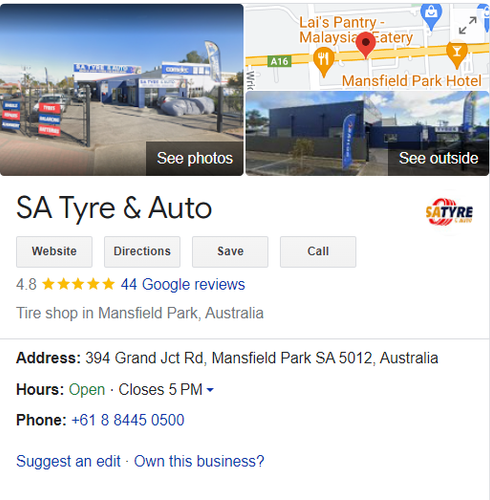The width and height of the screenshot is (490, 500).
Task: Open the 44 Google reviews link
Action: pyautogui.click(x=183, y=285)
